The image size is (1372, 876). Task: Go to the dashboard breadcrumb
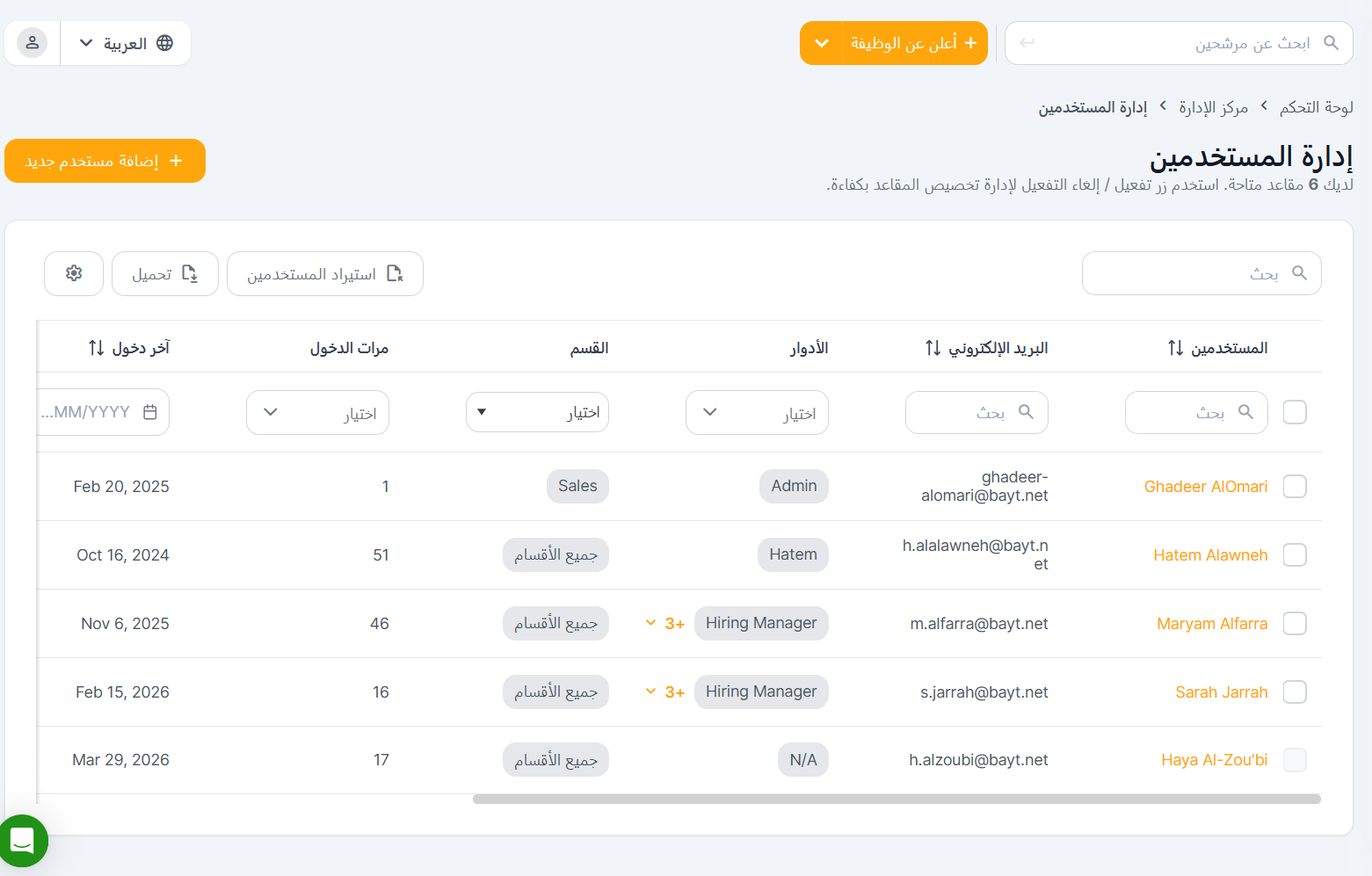(1316, 107)
